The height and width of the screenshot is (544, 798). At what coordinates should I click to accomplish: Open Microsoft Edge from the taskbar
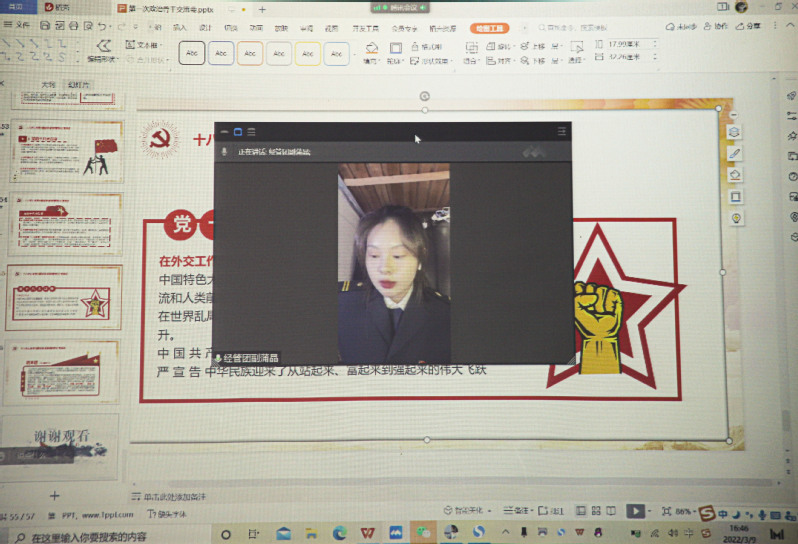339,533
